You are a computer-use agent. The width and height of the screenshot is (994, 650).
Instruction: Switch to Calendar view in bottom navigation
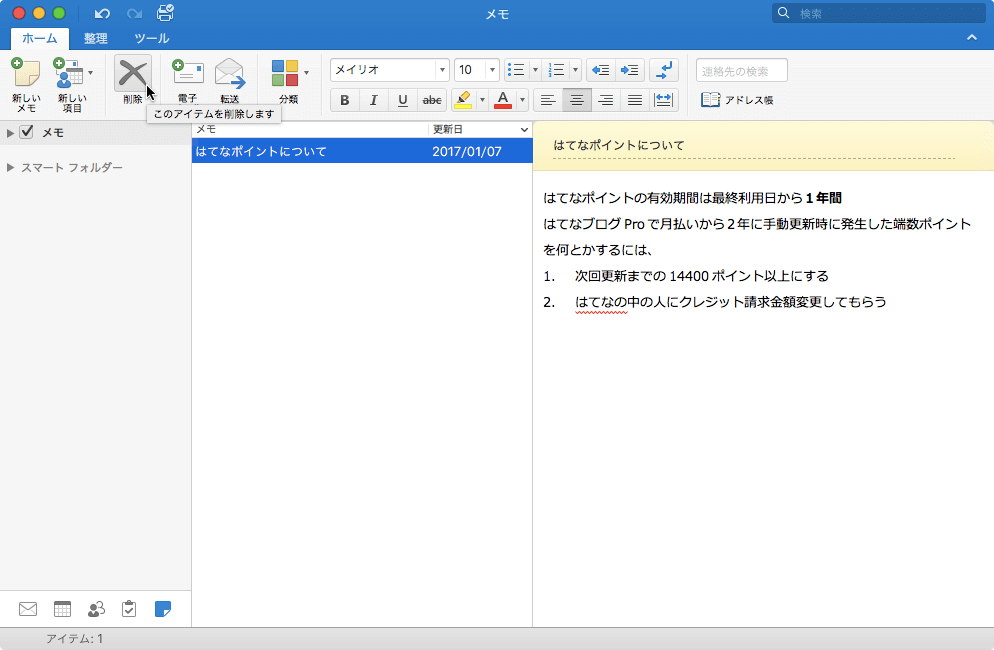point(62,609)
